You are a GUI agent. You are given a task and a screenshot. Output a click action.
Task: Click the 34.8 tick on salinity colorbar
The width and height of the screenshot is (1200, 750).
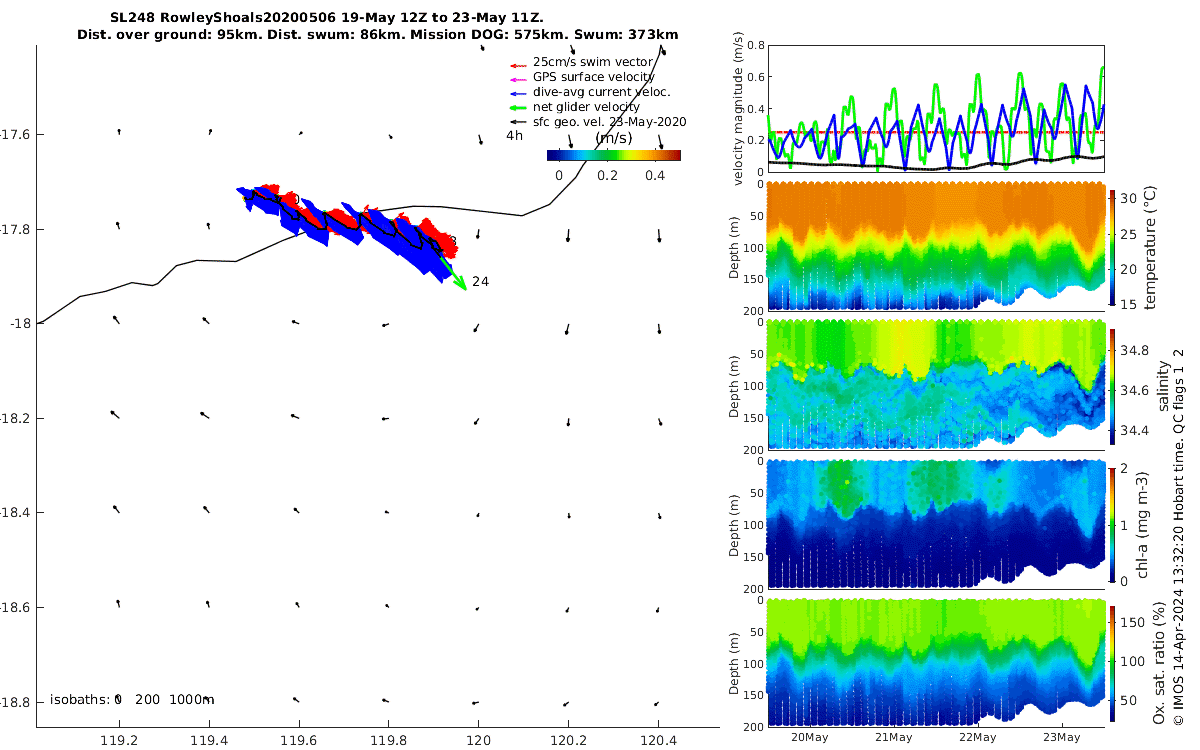click(x=1135, y=351)
